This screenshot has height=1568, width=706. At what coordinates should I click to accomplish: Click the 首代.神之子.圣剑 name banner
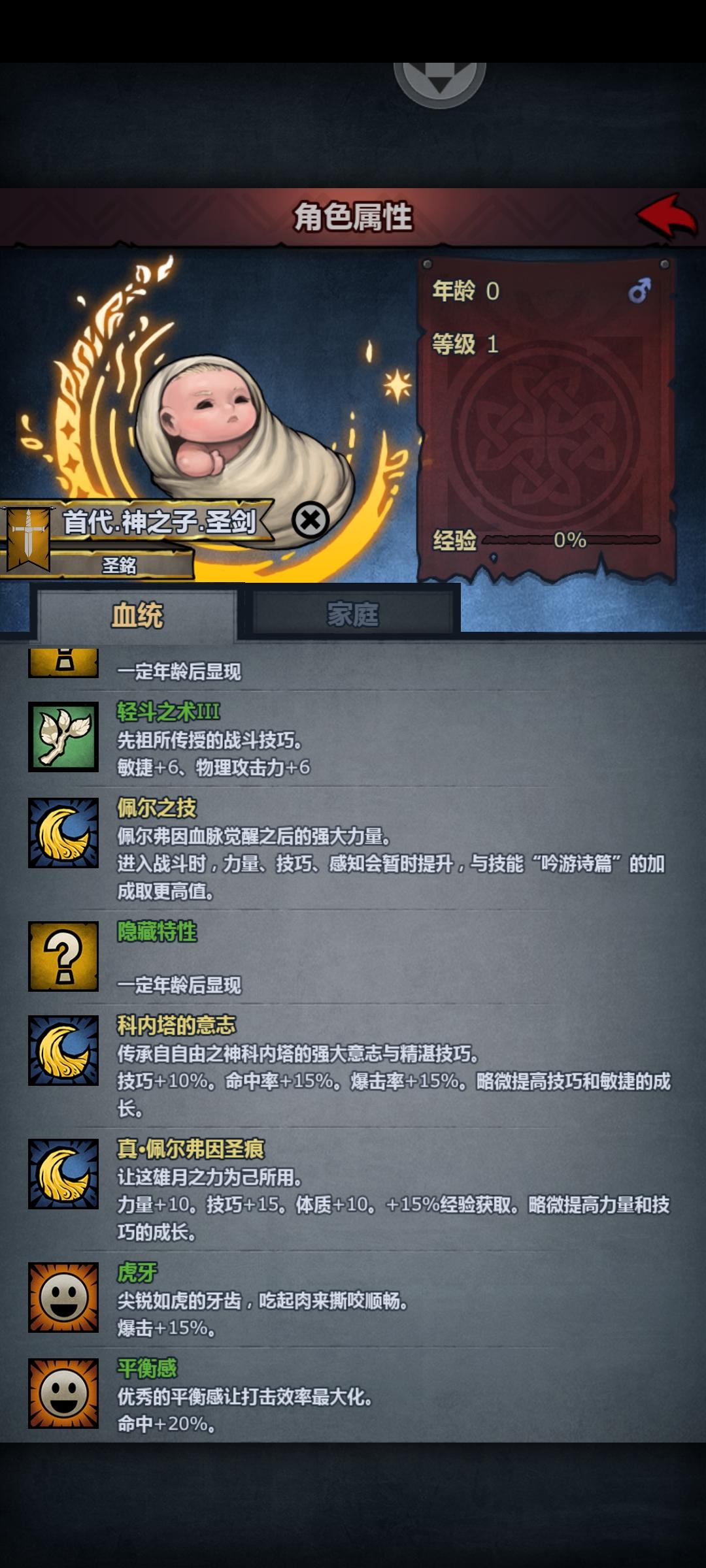pyautogui.click(x=160, y=521)
